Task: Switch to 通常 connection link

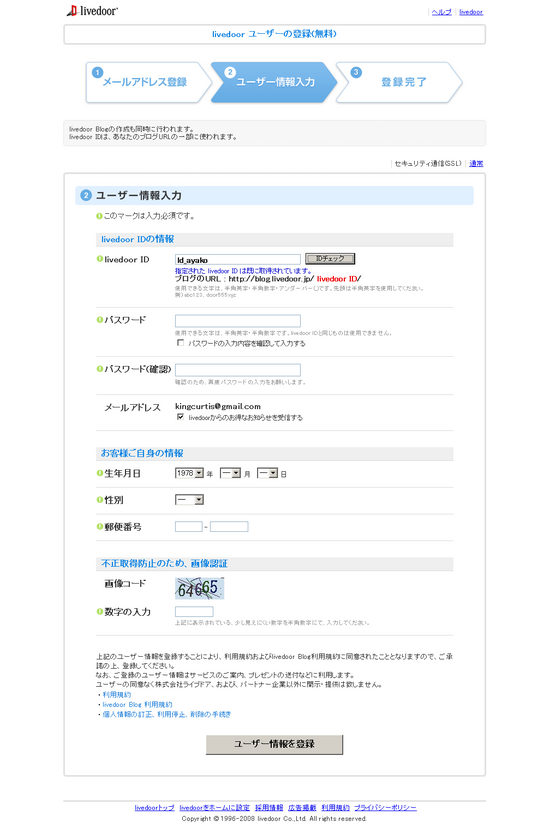Action: 476,163
